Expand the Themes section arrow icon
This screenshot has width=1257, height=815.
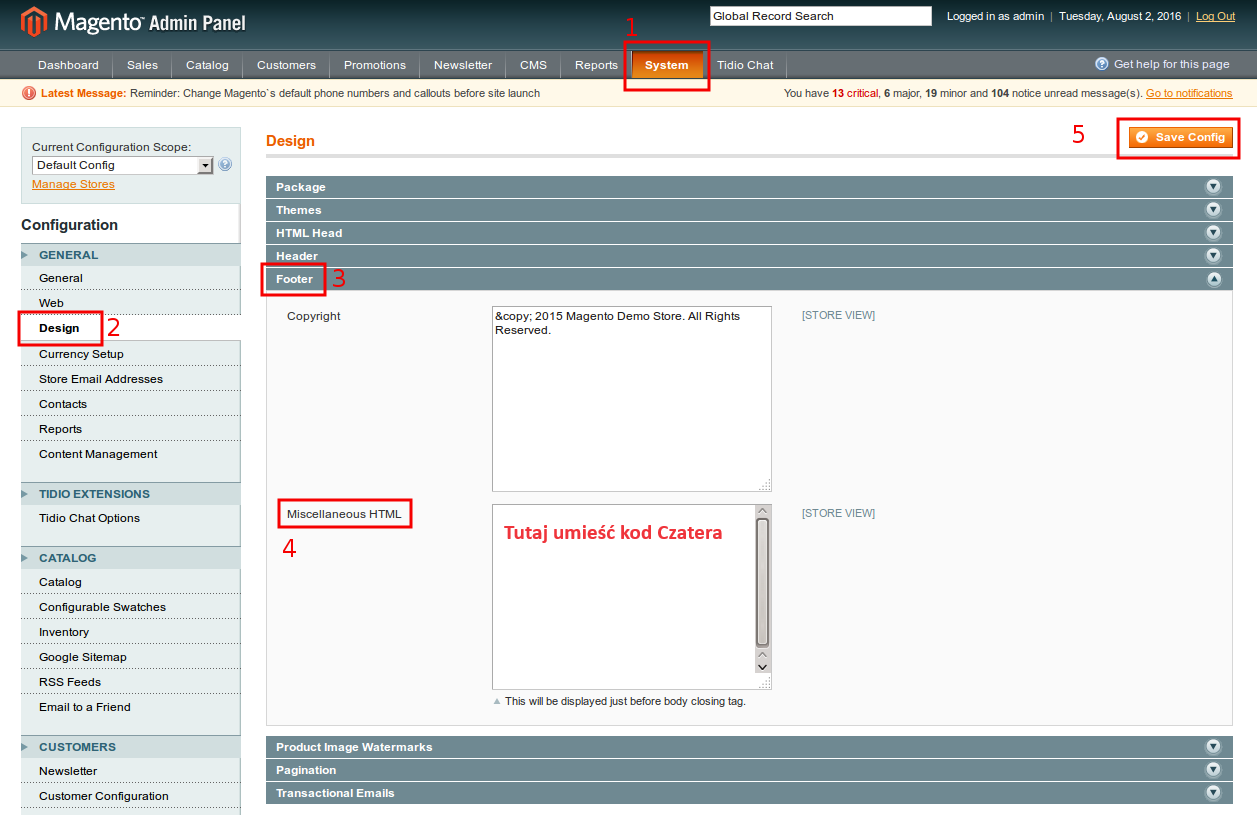pyautogui.click(x=1213, y=210)
